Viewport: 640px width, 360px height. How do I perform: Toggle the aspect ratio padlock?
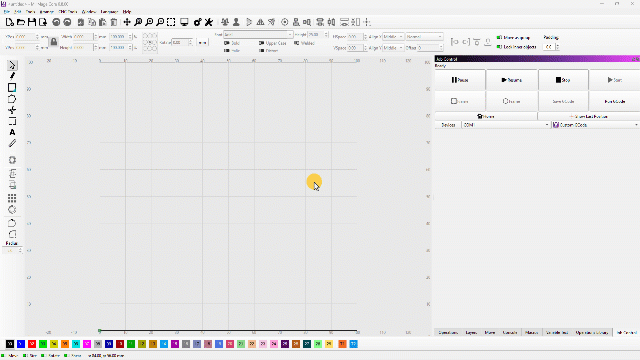[53, 42]
